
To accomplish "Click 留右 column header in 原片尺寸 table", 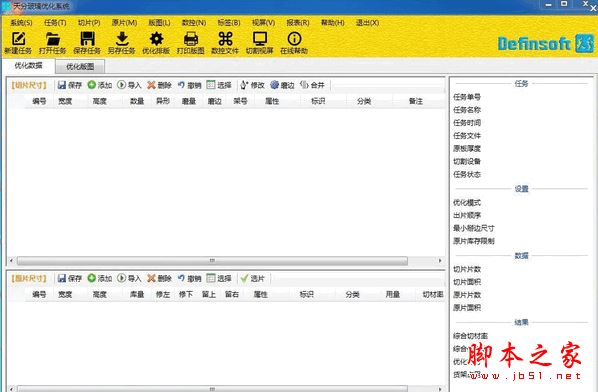I will pyautogui.click(x=232, y=294).
